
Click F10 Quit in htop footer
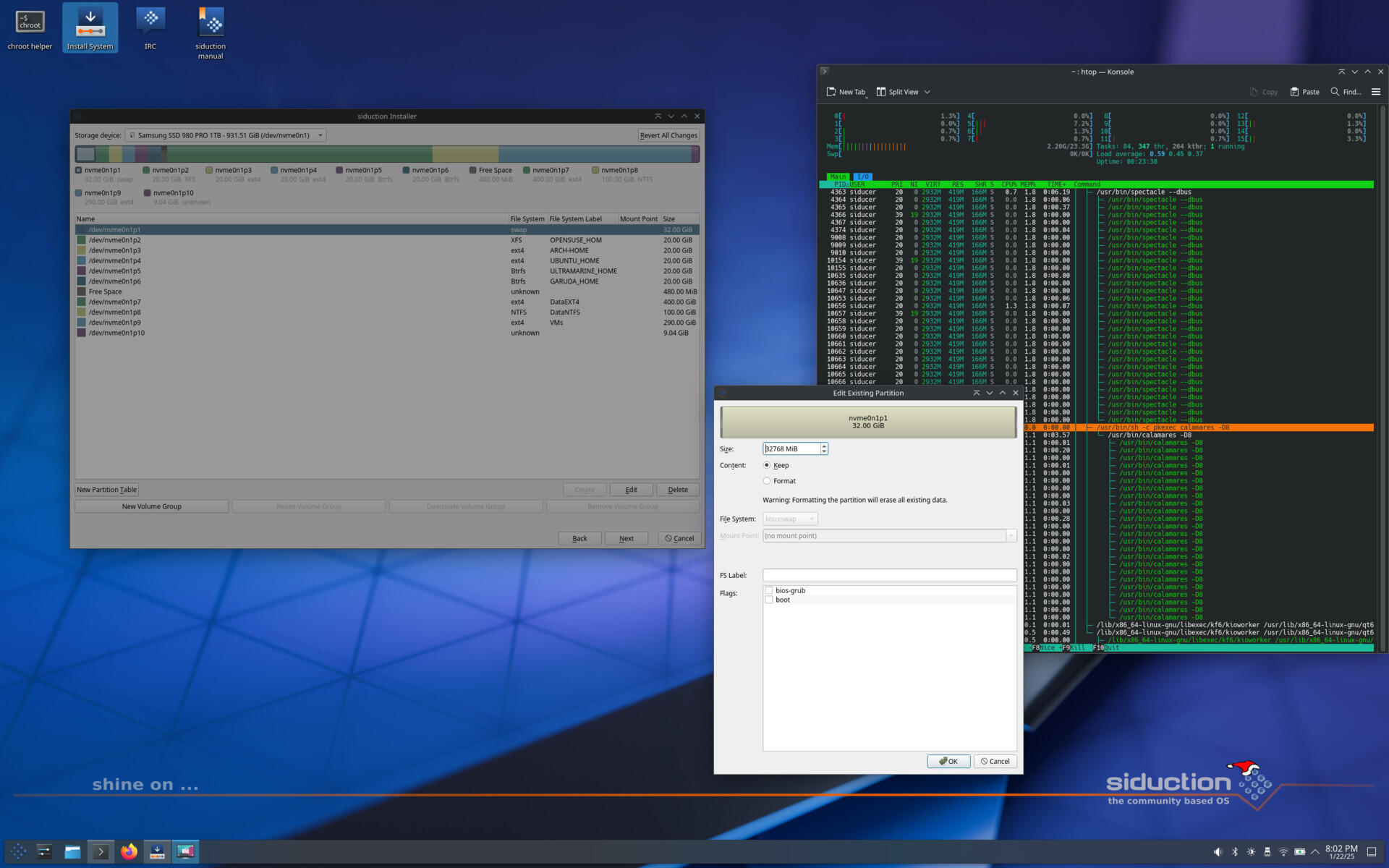click(x=1106, y=648)
